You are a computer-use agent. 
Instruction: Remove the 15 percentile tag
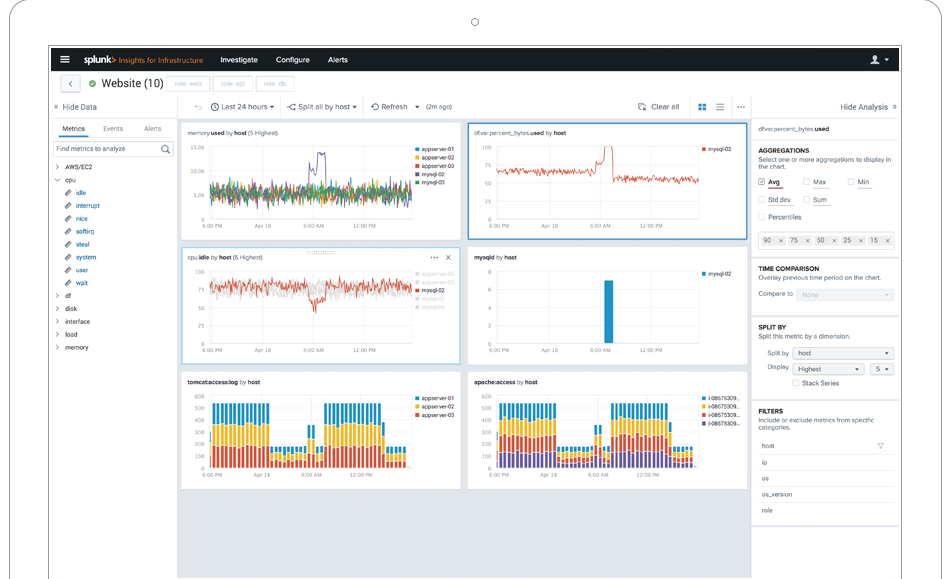tap(887, 241)
